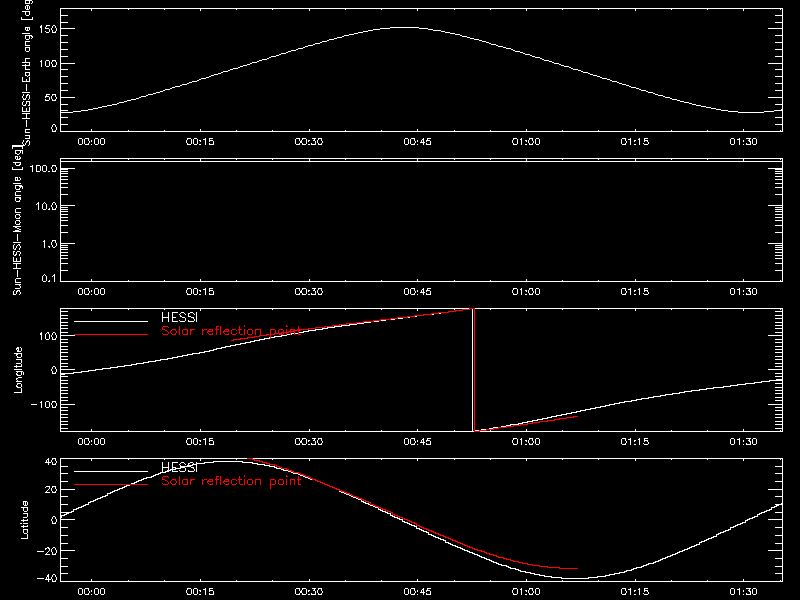Click the -20 tick on Latitude axis
The image size is (800, 600).
tap(47, 551)
